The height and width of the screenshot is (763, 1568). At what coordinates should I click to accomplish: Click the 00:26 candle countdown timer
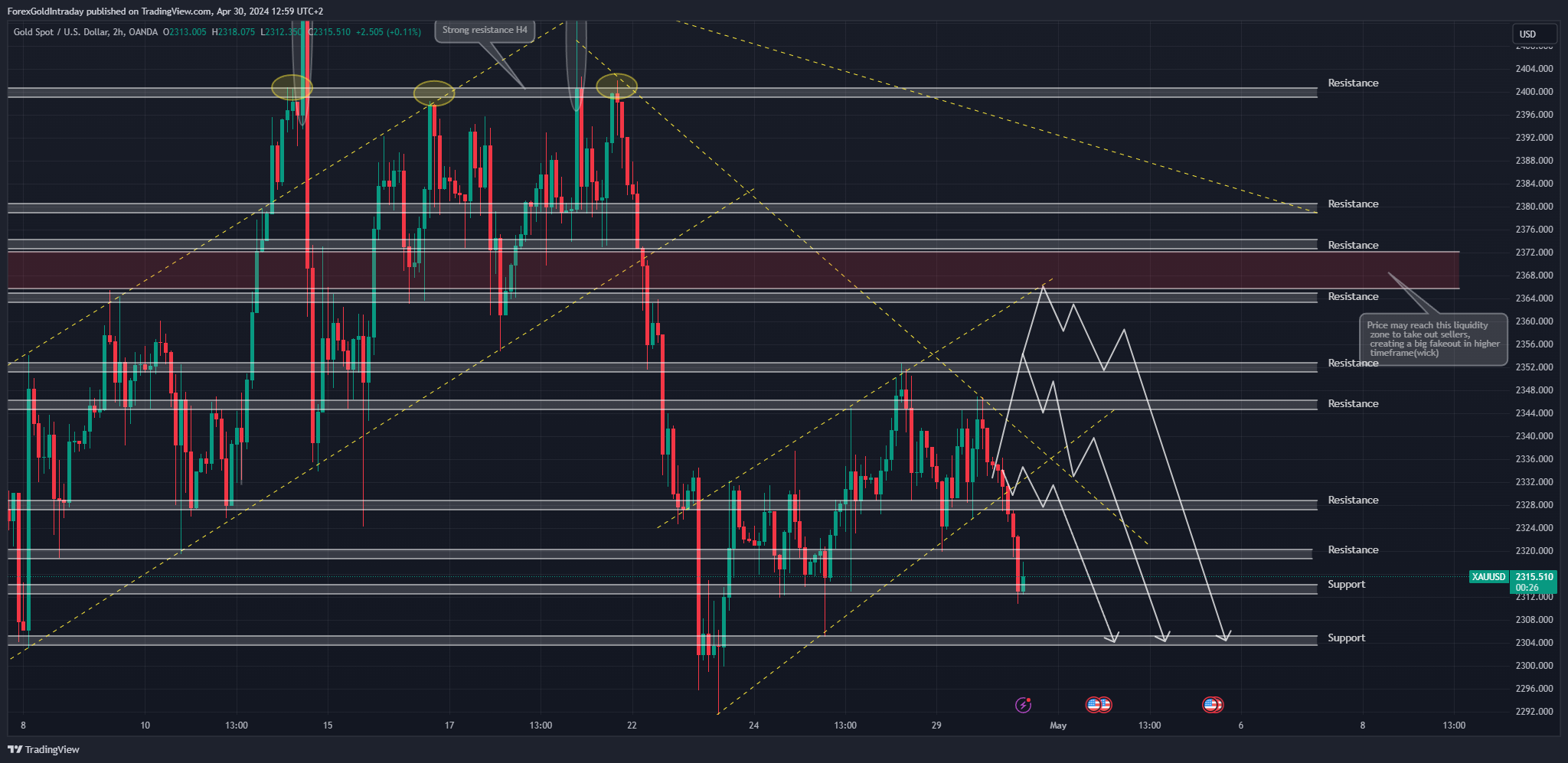tap(1527, 588)
